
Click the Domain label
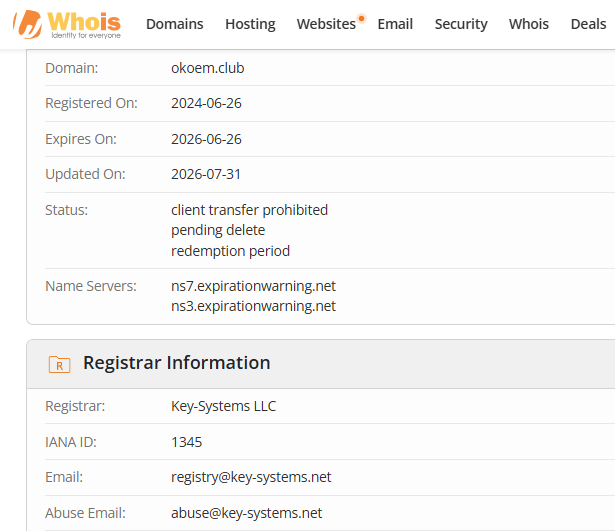point(71,68)
